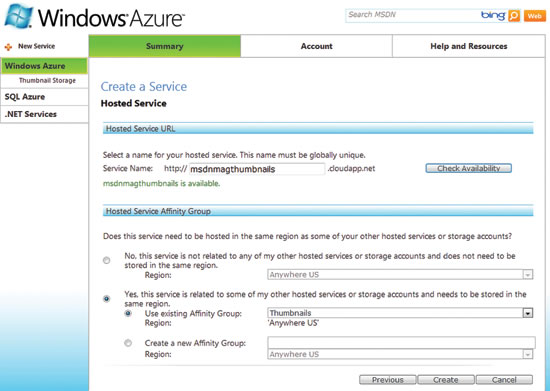This screenshot has height=391, width=550.
Task: Click the bing logo in the search box
Action: [x=493, y=15]
